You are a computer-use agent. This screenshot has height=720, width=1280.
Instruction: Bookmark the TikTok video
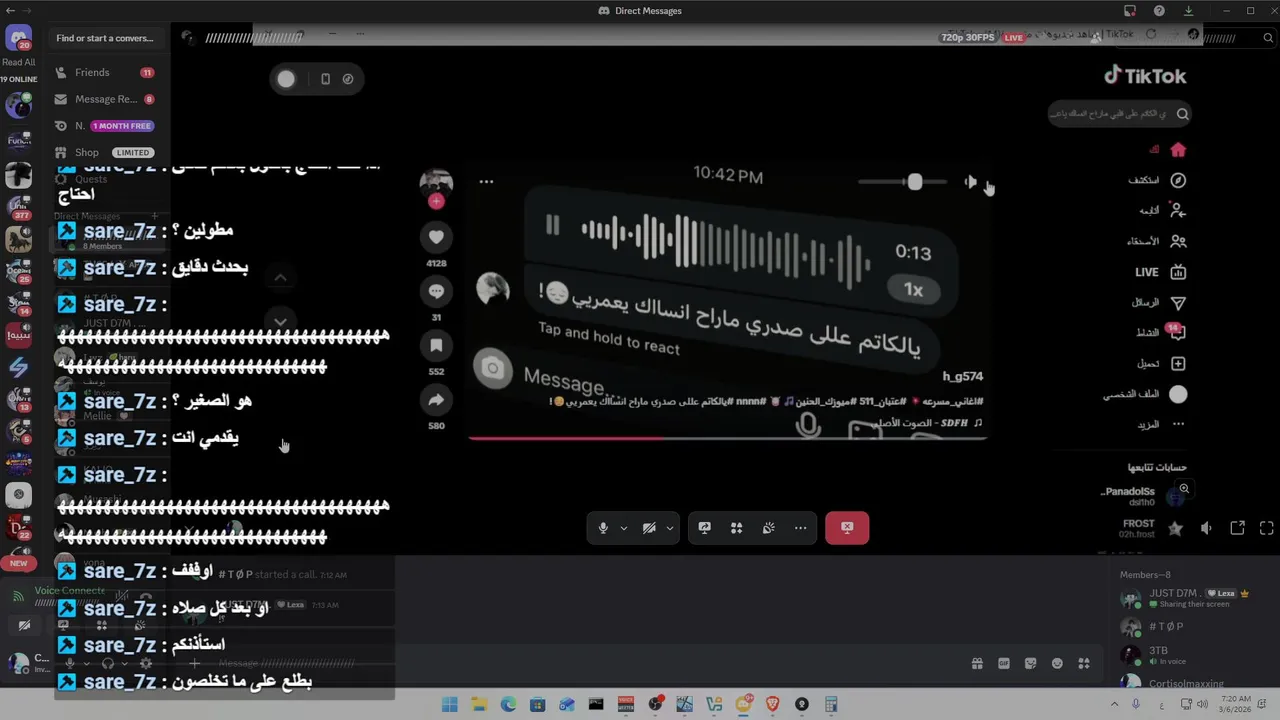point(436,345)
